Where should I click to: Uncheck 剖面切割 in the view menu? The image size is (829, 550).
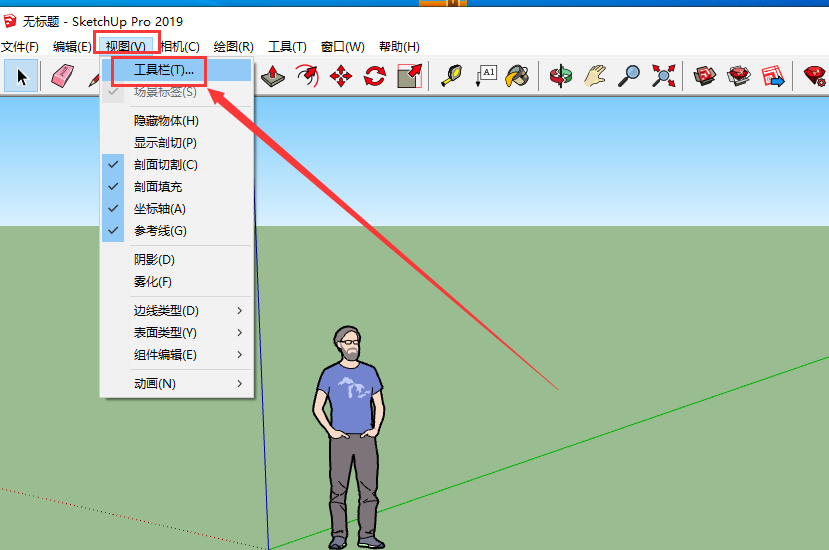166,165
